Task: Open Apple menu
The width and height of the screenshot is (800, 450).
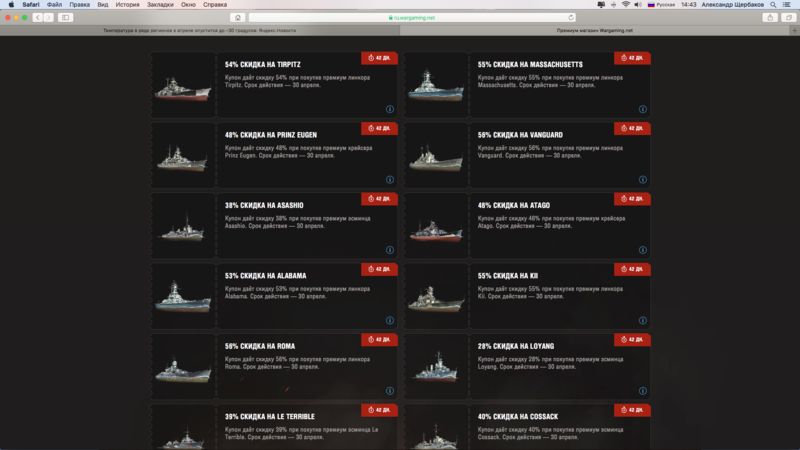Action: click(x=11, y=5)
